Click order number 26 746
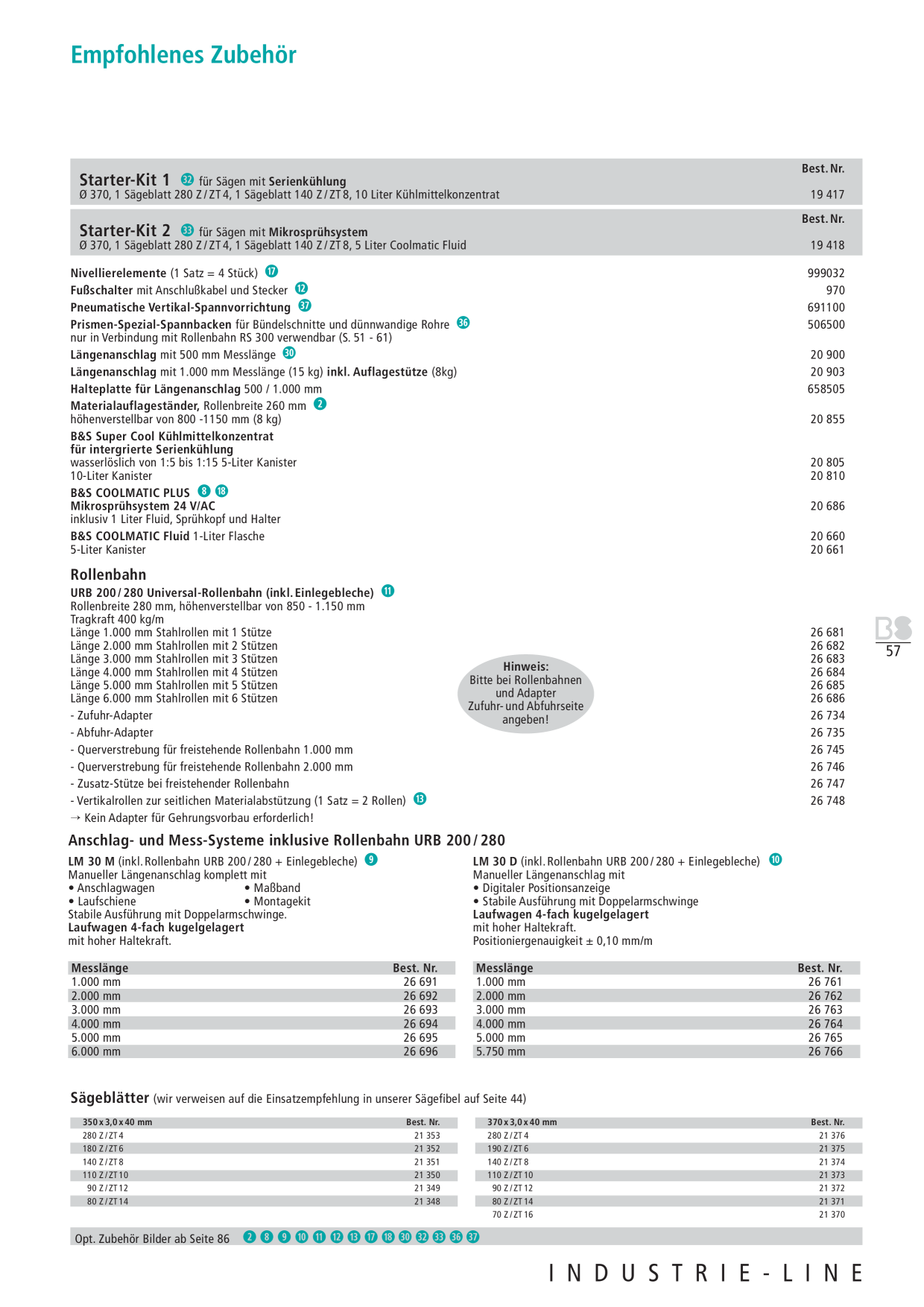This screenshot has width=924, height=1307. tap(827, 768)
